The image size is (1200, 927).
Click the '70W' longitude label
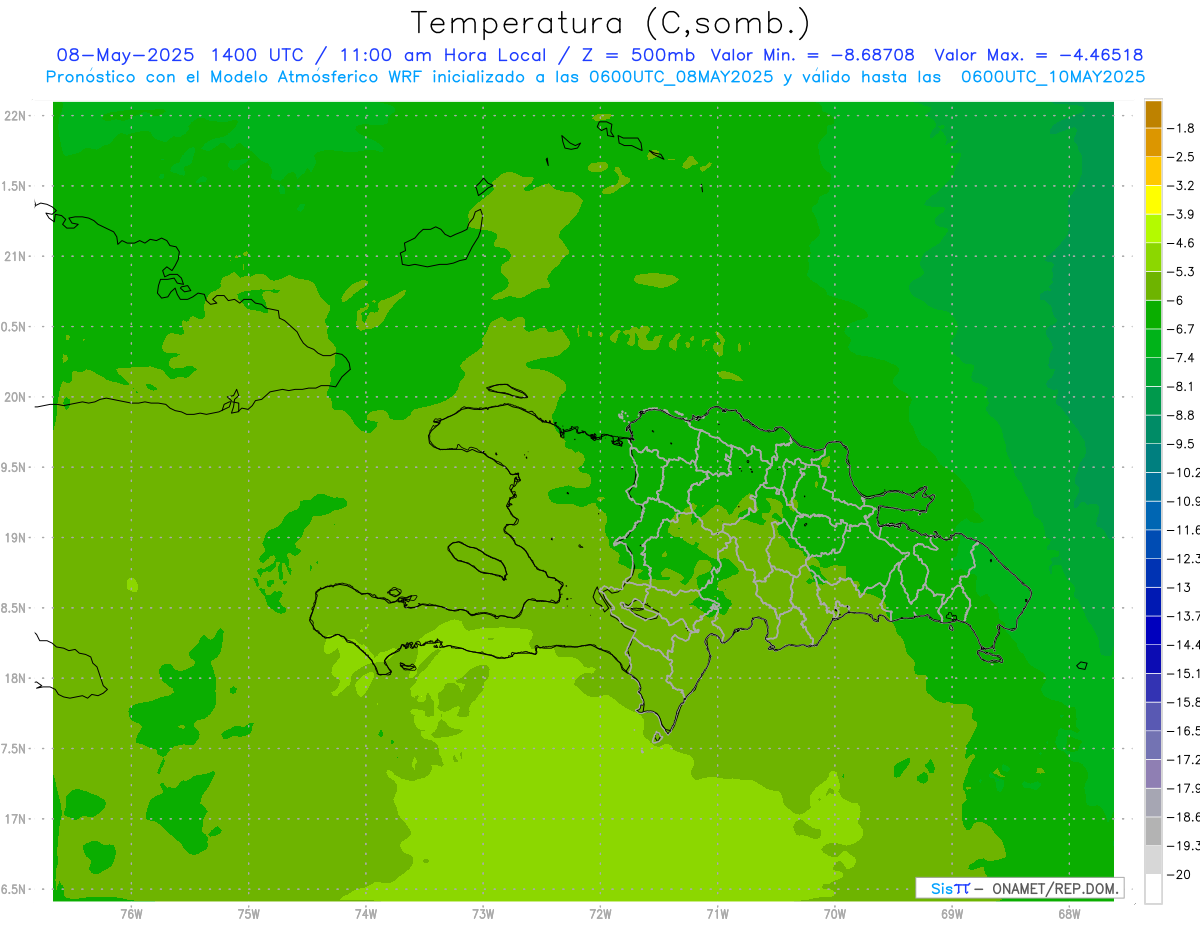click(x=834, y=913)
